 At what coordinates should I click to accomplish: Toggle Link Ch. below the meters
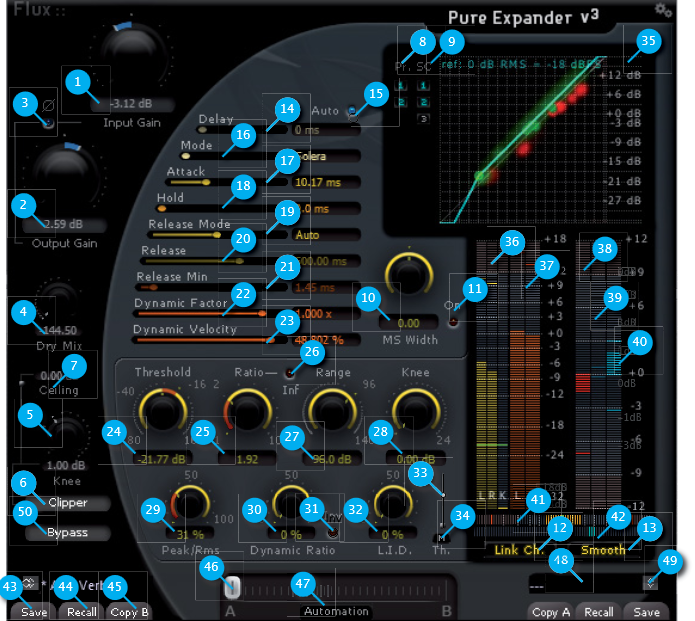pyautogui.click(x=518, y=550)
